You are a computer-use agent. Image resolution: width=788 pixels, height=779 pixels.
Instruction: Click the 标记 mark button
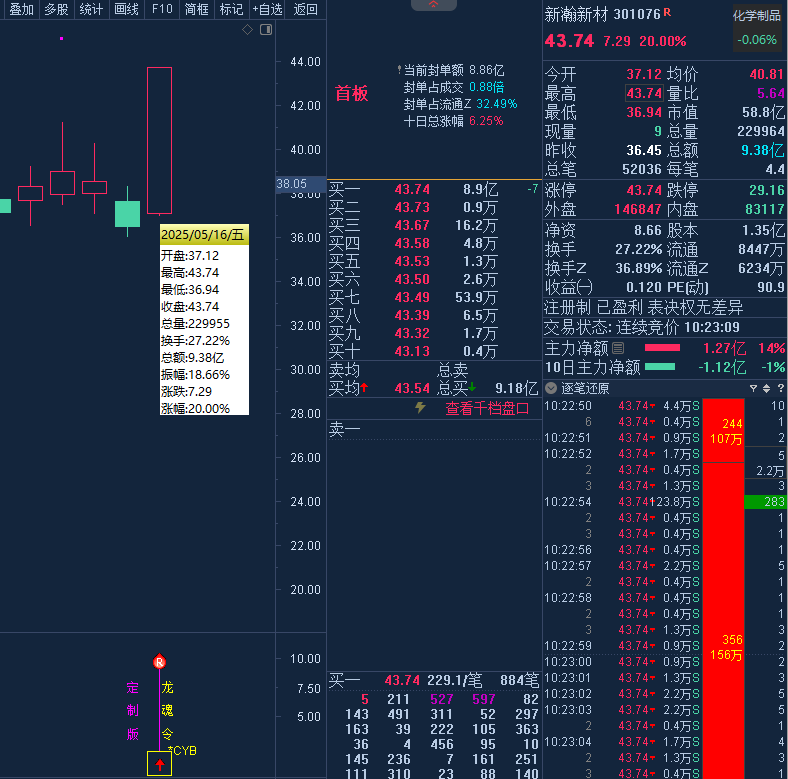[x=232, y=9]
